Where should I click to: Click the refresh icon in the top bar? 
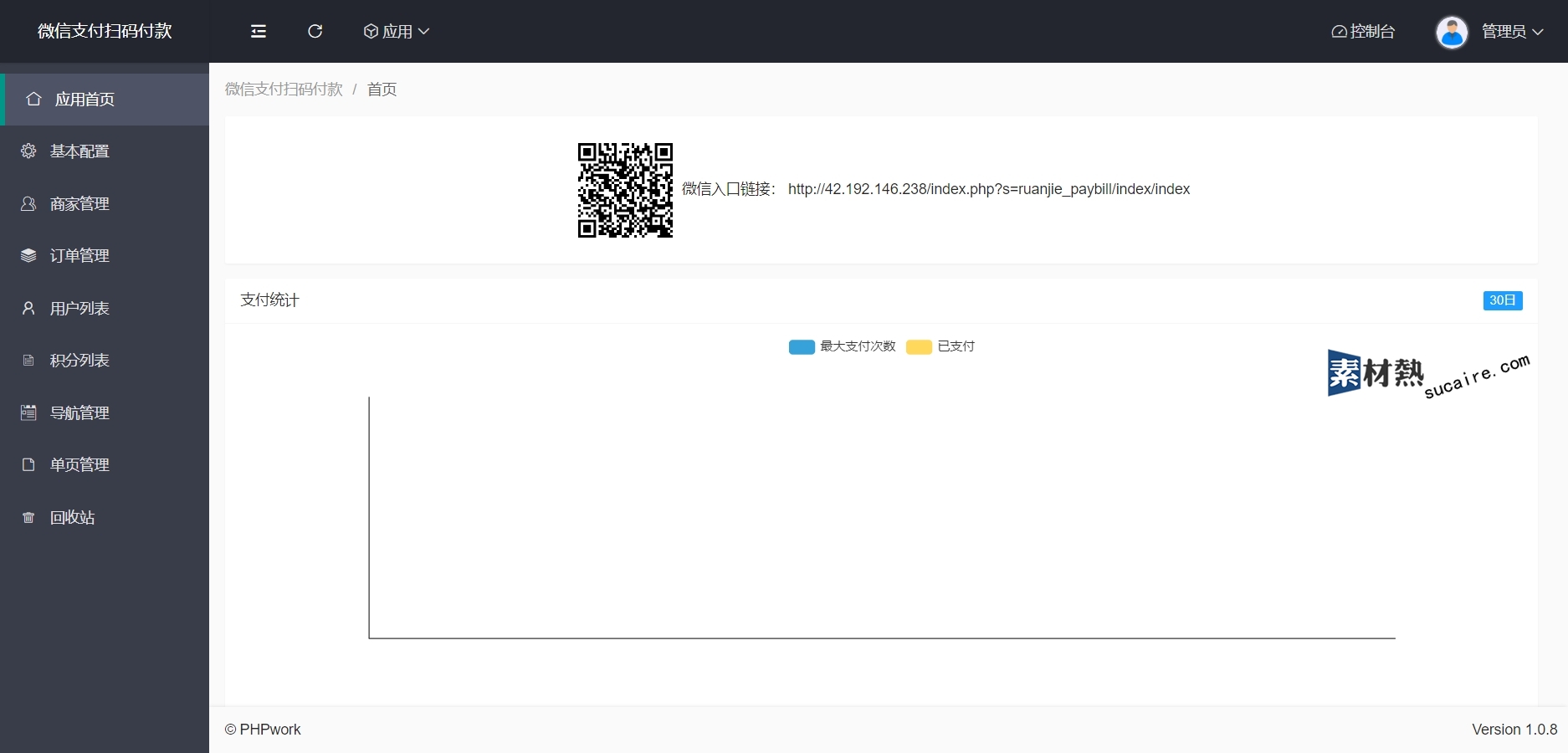[315, 31]
